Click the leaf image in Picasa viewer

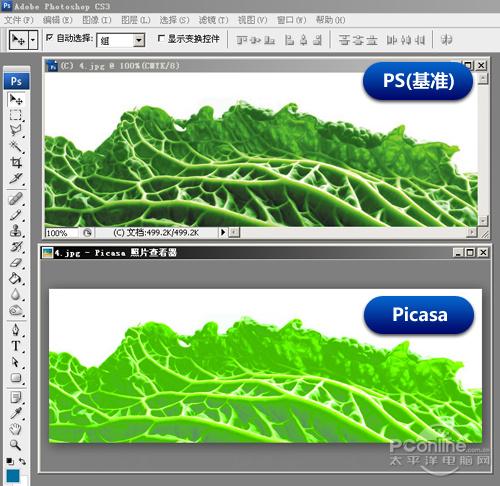265,366
